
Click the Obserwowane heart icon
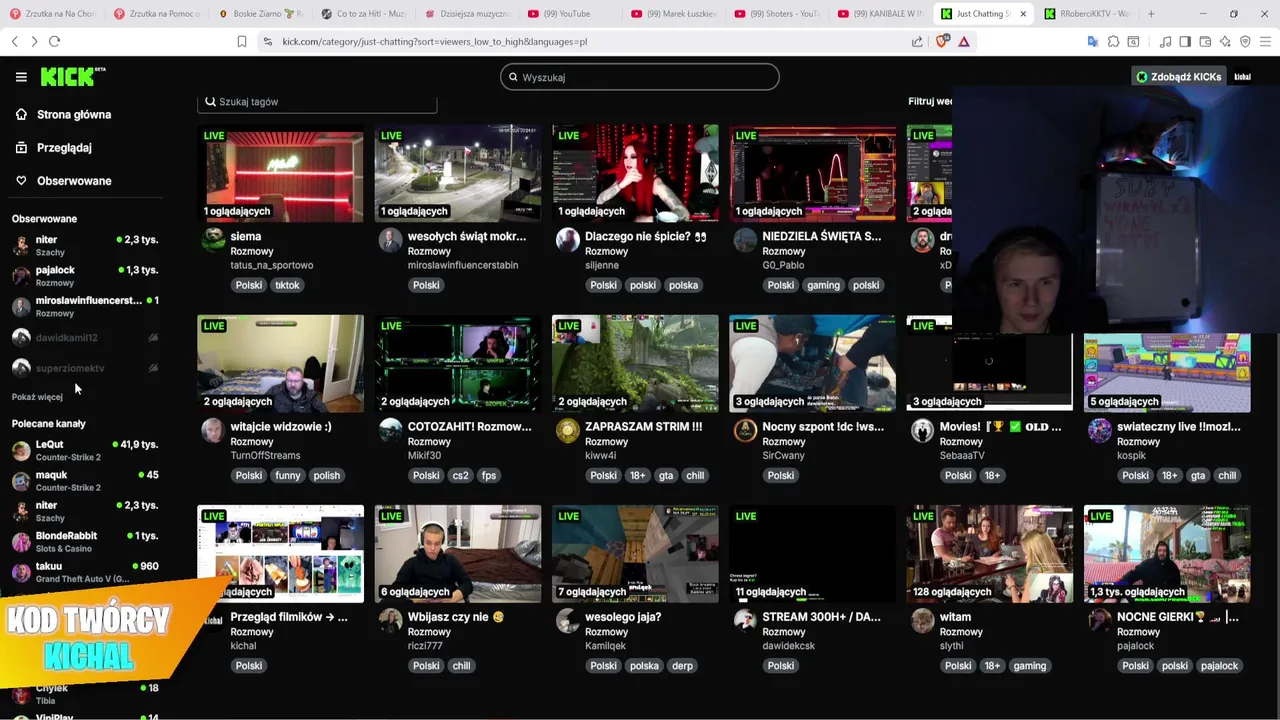pos(21,181)
